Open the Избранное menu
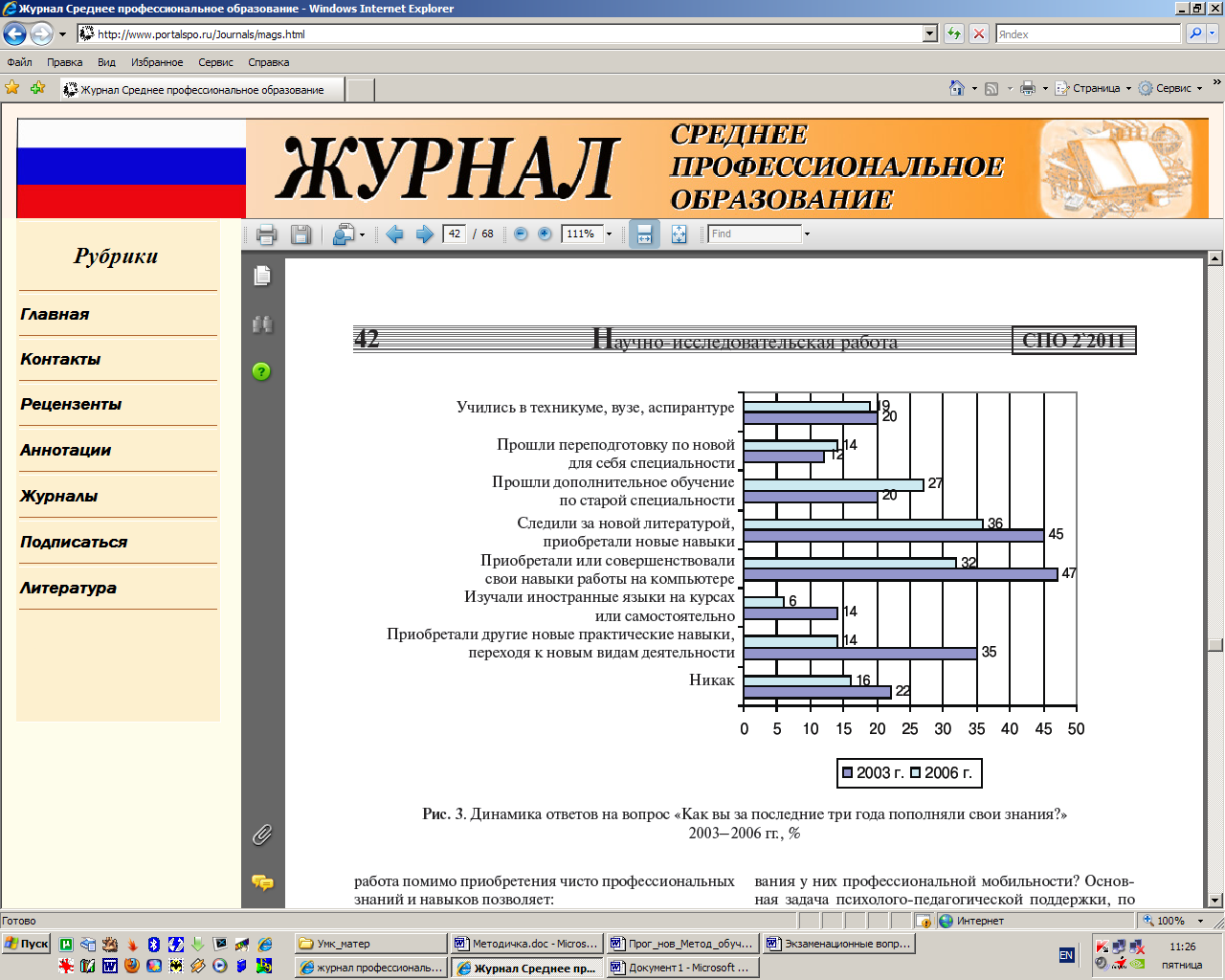This screenshot has width=1225, height=980. tap(157, 62)
